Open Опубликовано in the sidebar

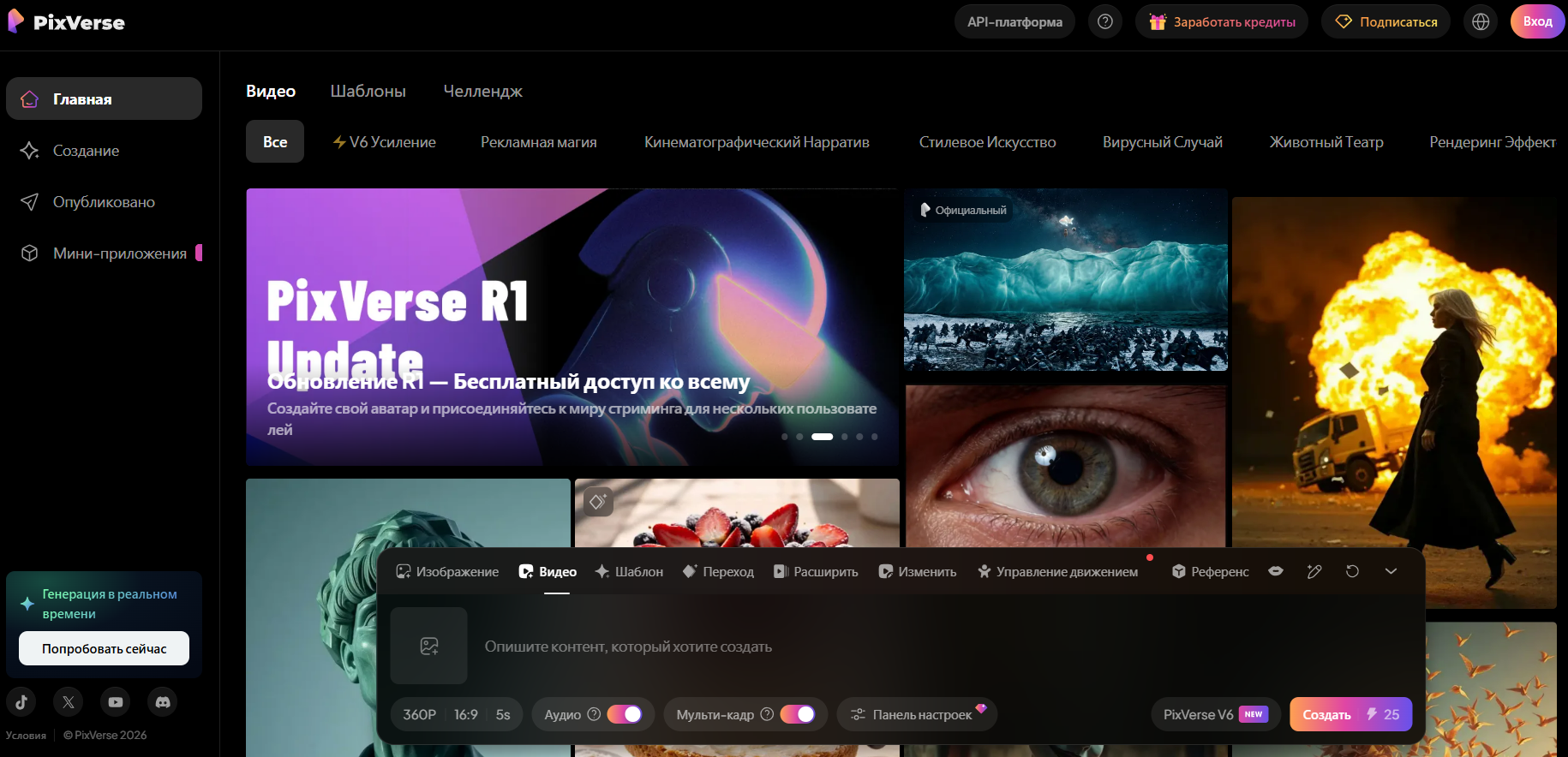104,202
